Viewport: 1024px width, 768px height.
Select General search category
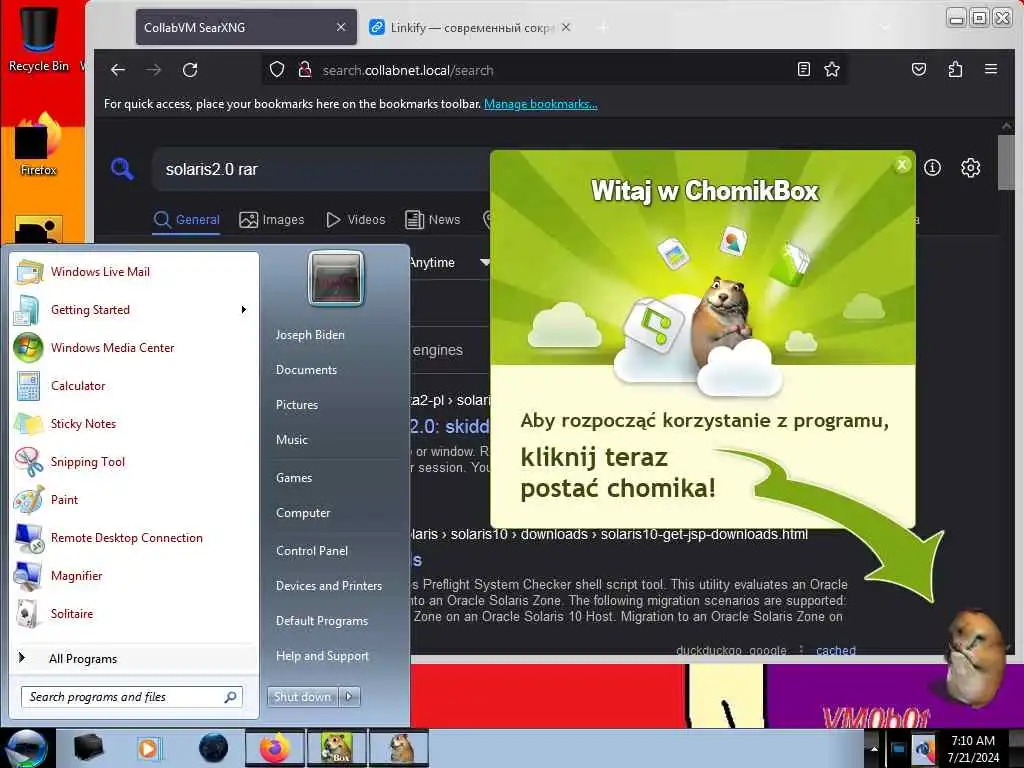tap(187, 220)
